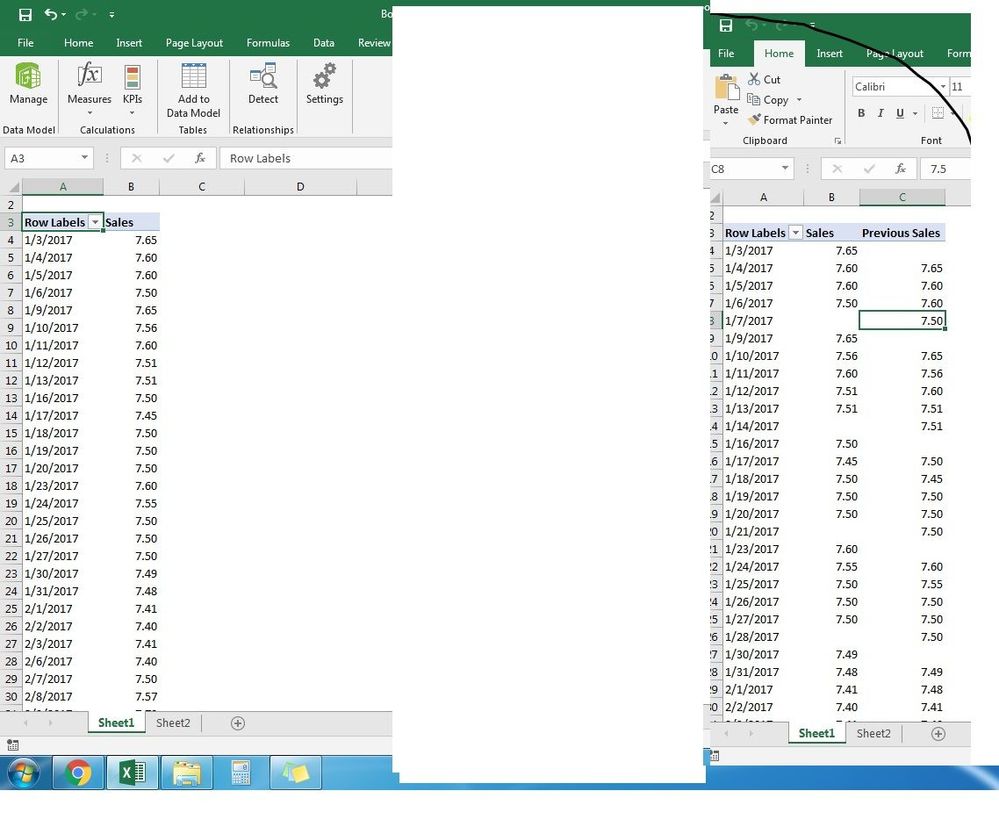Image resolution: width=999 pixels, height=827 pixels.
Task: Select column D header in left window
Action: 300,187
